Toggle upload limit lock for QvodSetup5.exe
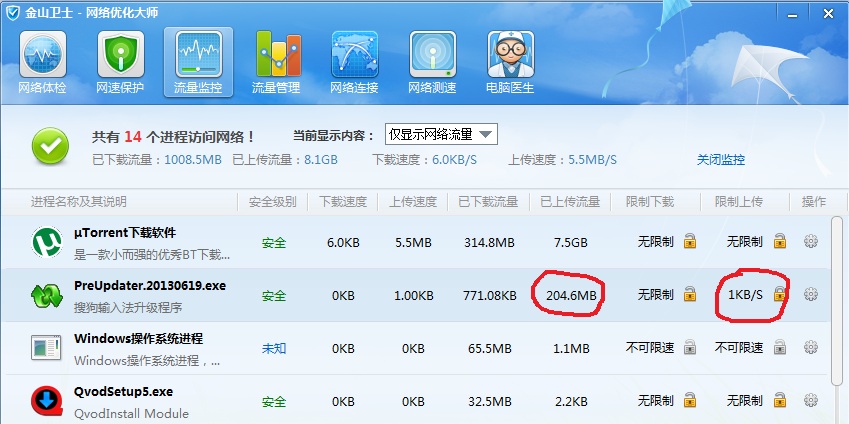Screen dimensions: 849x424 [780, 400]
